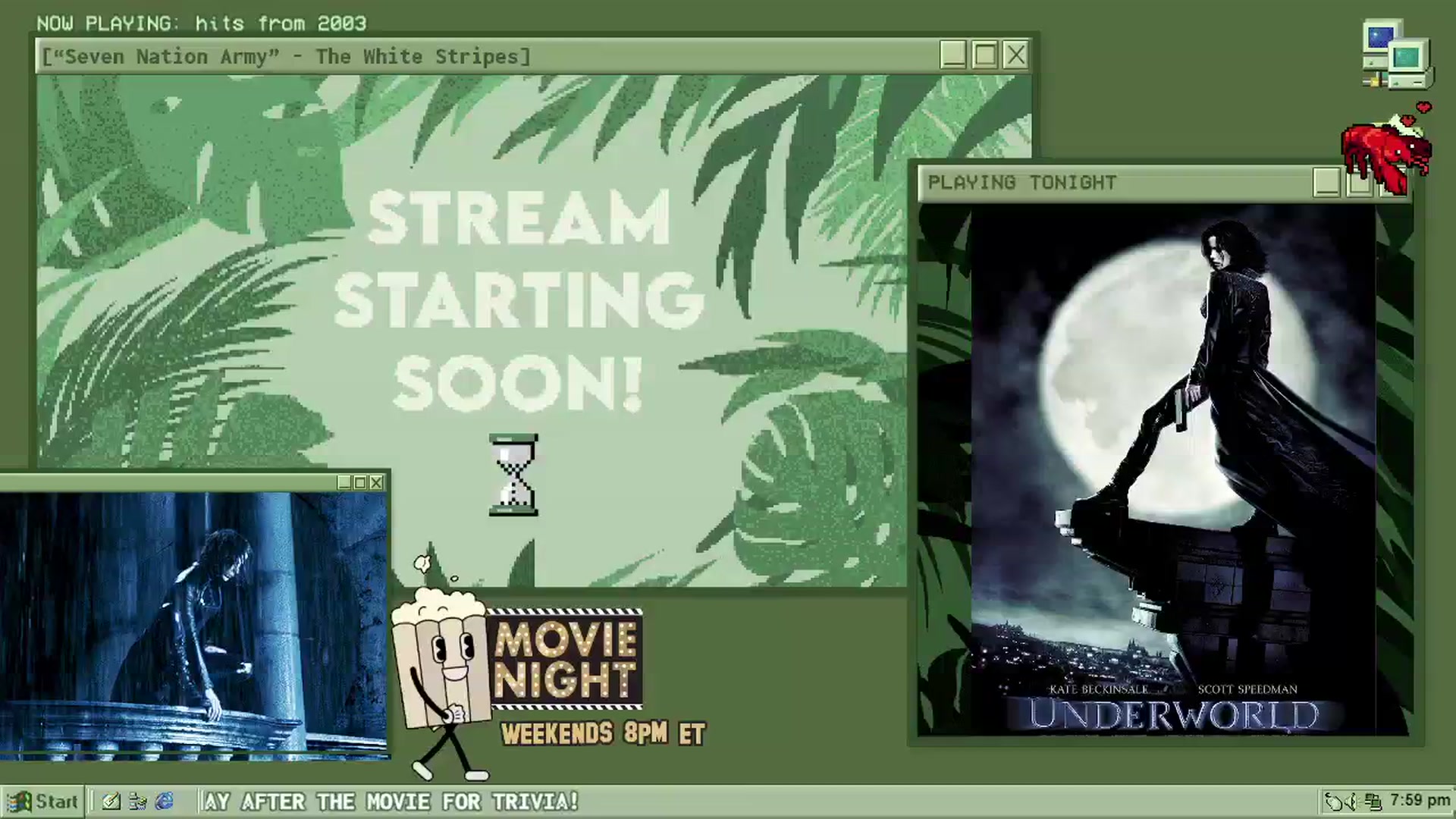Click the Stream Starting Soon banner

518,300
